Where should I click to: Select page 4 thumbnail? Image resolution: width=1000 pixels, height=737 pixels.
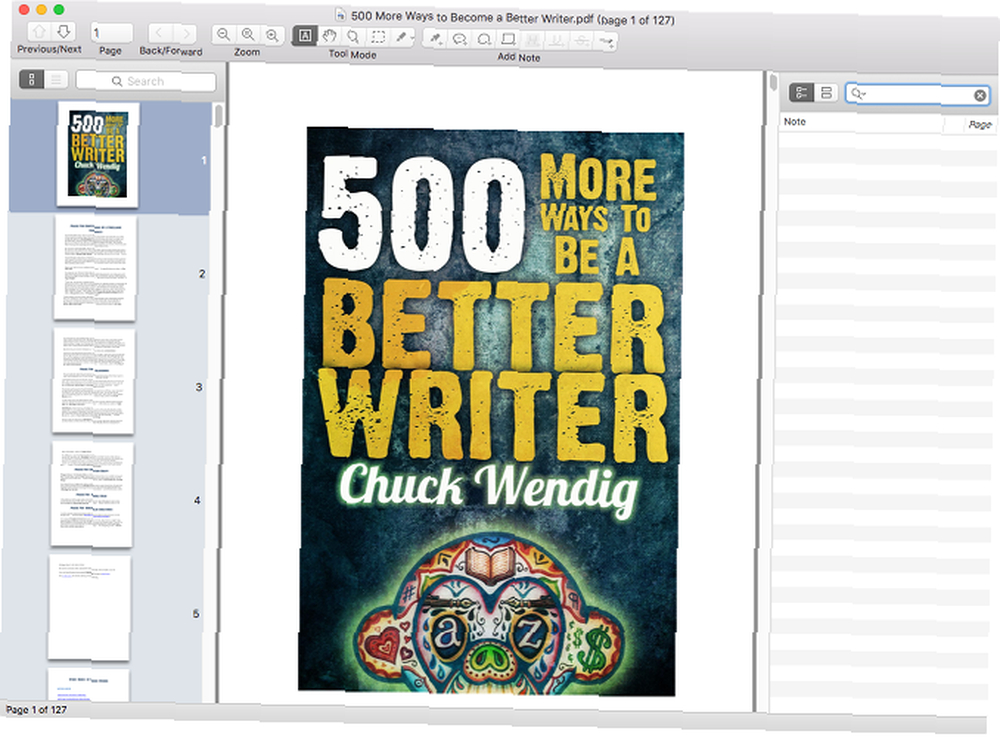[x=92, y=494]
